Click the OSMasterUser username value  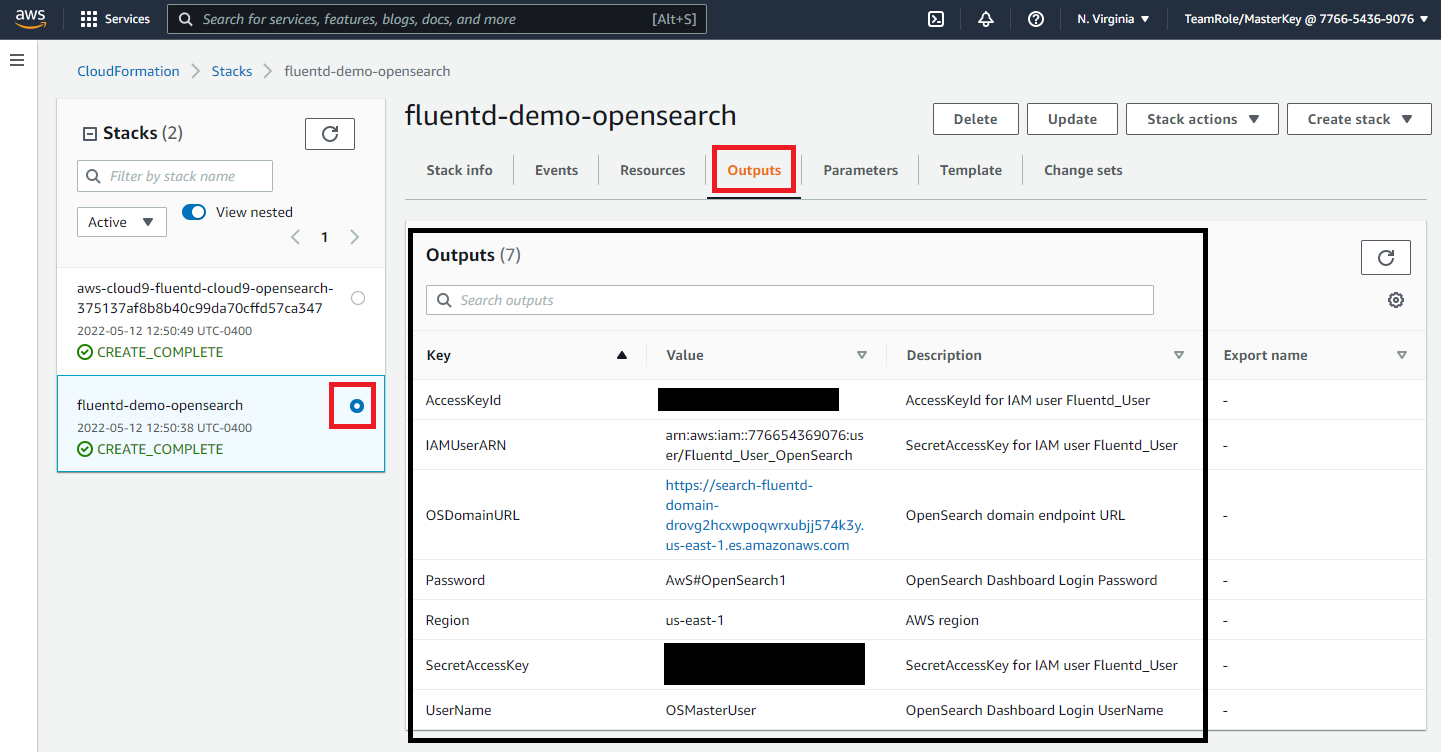[711, 710]
